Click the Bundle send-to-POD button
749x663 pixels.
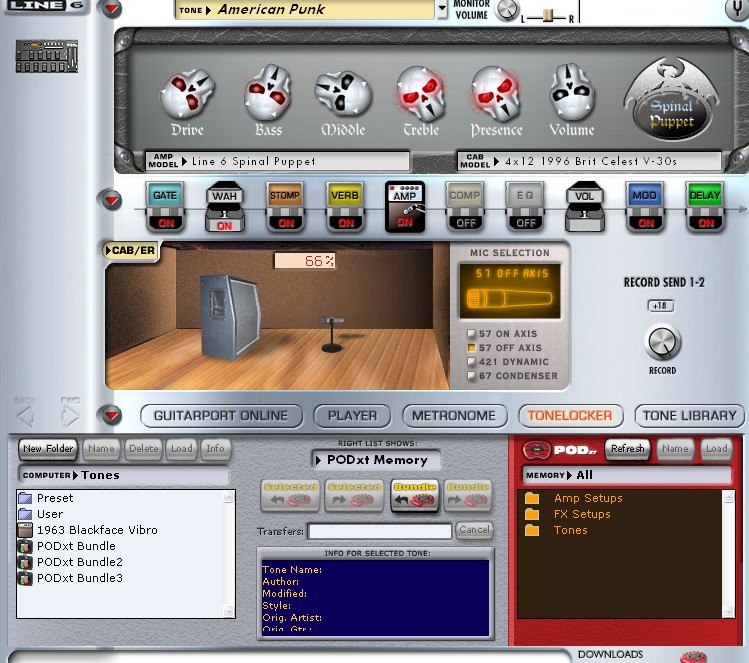pyautogui.click(x=468, y=496)
